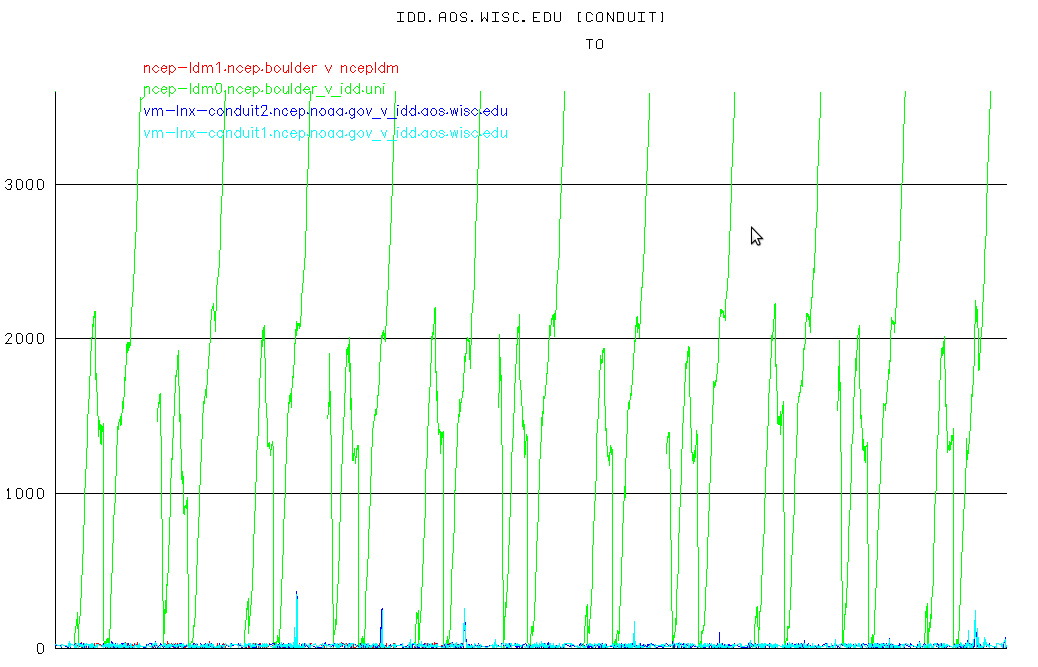Click the 0 y-axis label
The image size is (1038, 667).
point(40,648)
